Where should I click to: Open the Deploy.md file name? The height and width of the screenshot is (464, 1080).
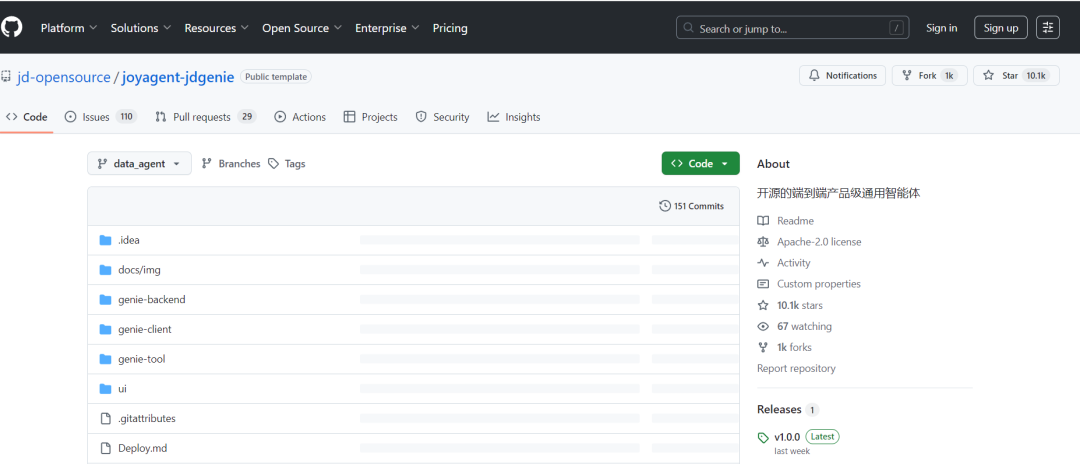(x=143, y=448)
